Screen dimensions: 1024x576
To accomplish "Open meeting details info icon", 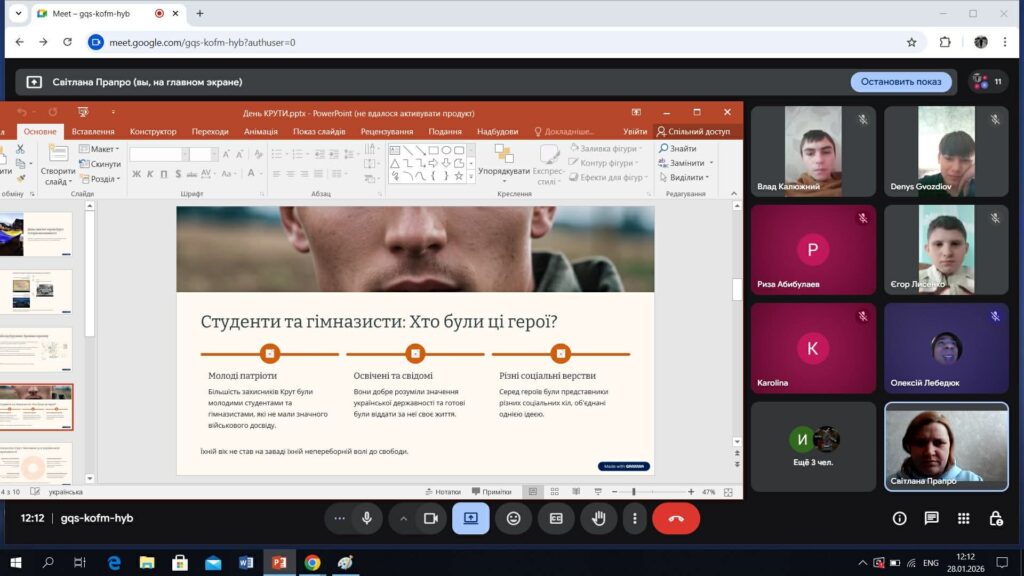I will click(899, 518).
